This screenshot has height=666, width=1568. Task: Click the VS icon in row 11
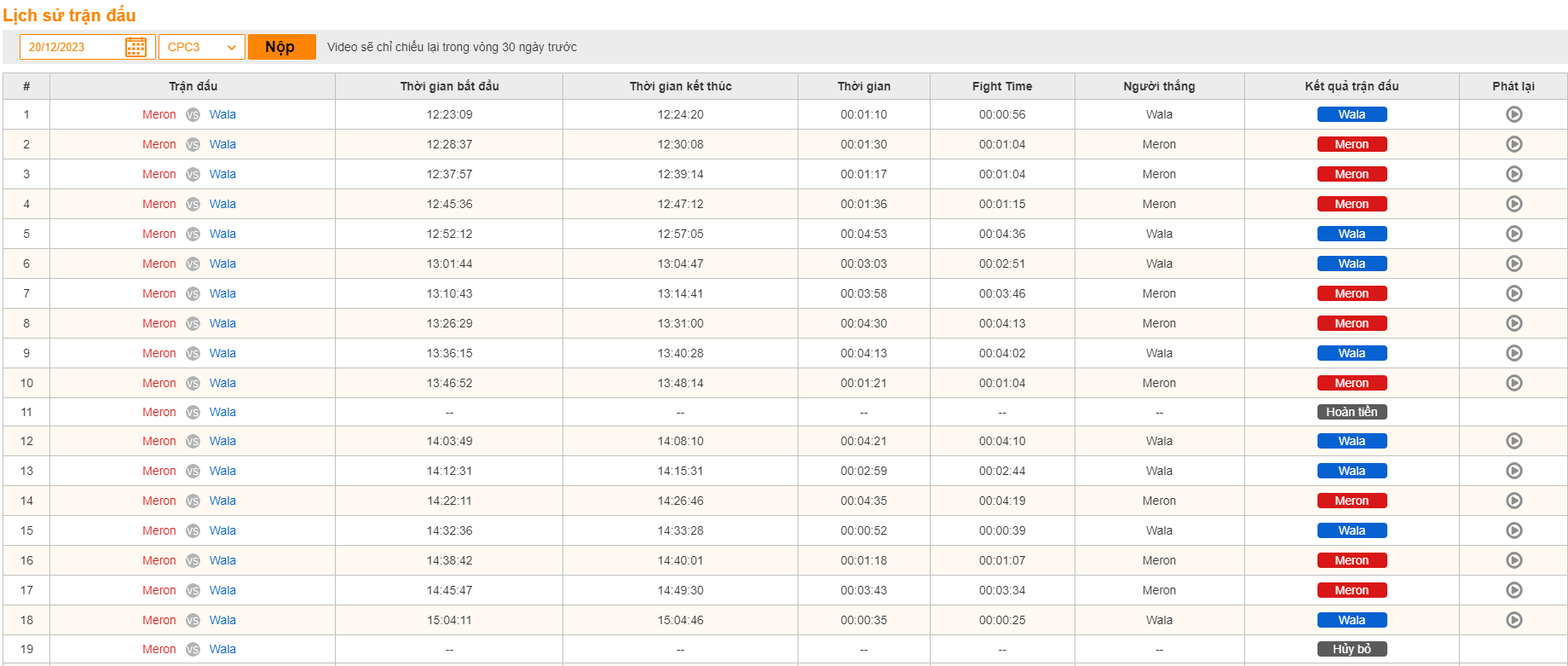[x=193, y=412]
